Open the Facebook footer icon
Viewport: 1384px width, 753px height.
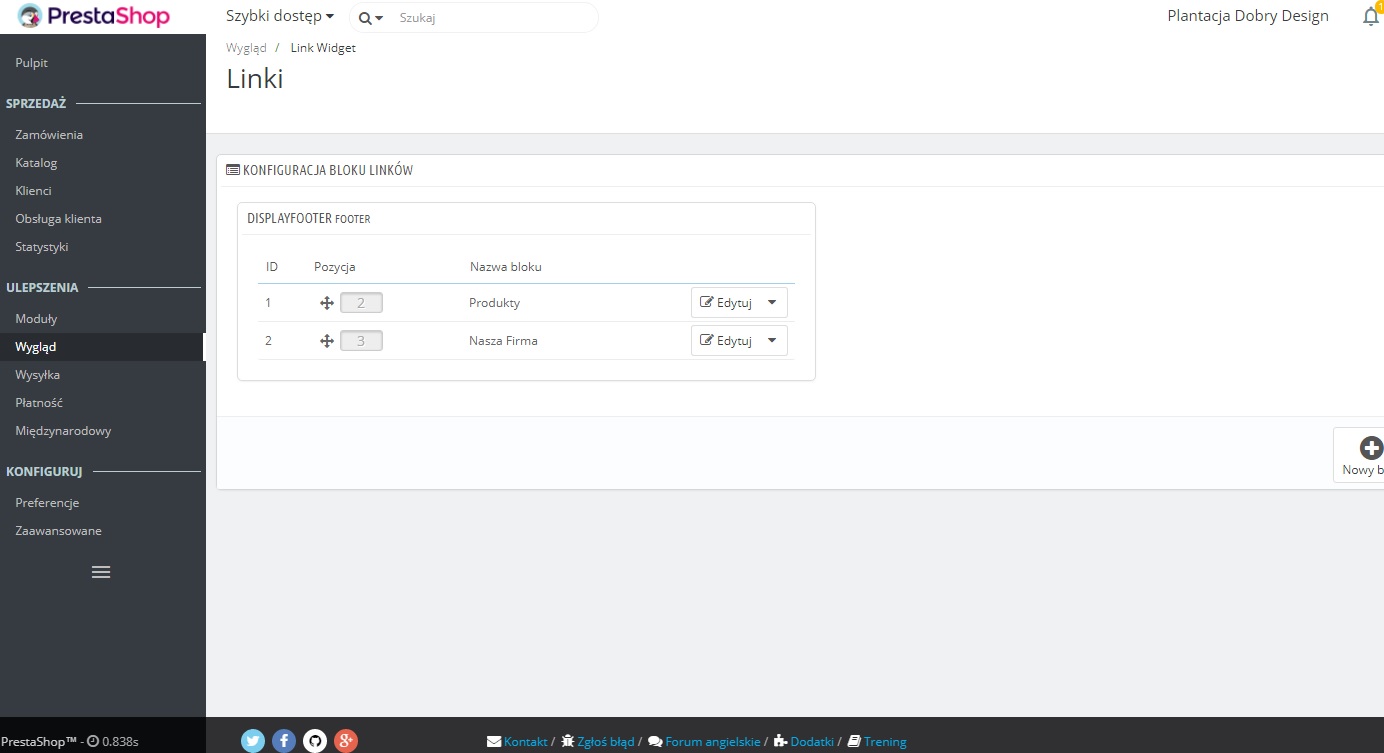click(x=284, y=741)
